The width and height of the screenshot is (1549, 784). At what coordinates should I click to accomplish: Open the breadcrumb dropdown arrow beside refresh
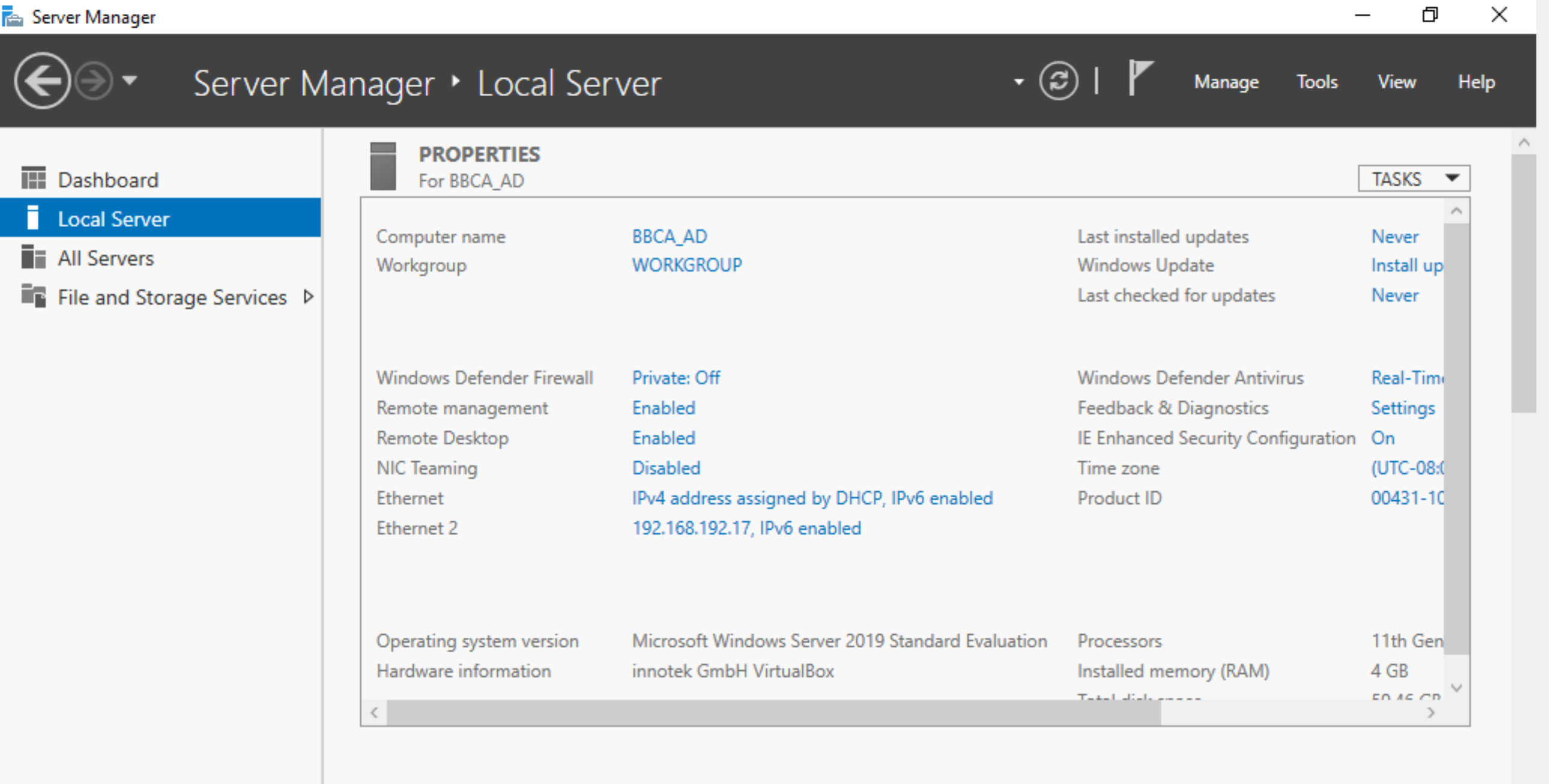point(1019,82)
